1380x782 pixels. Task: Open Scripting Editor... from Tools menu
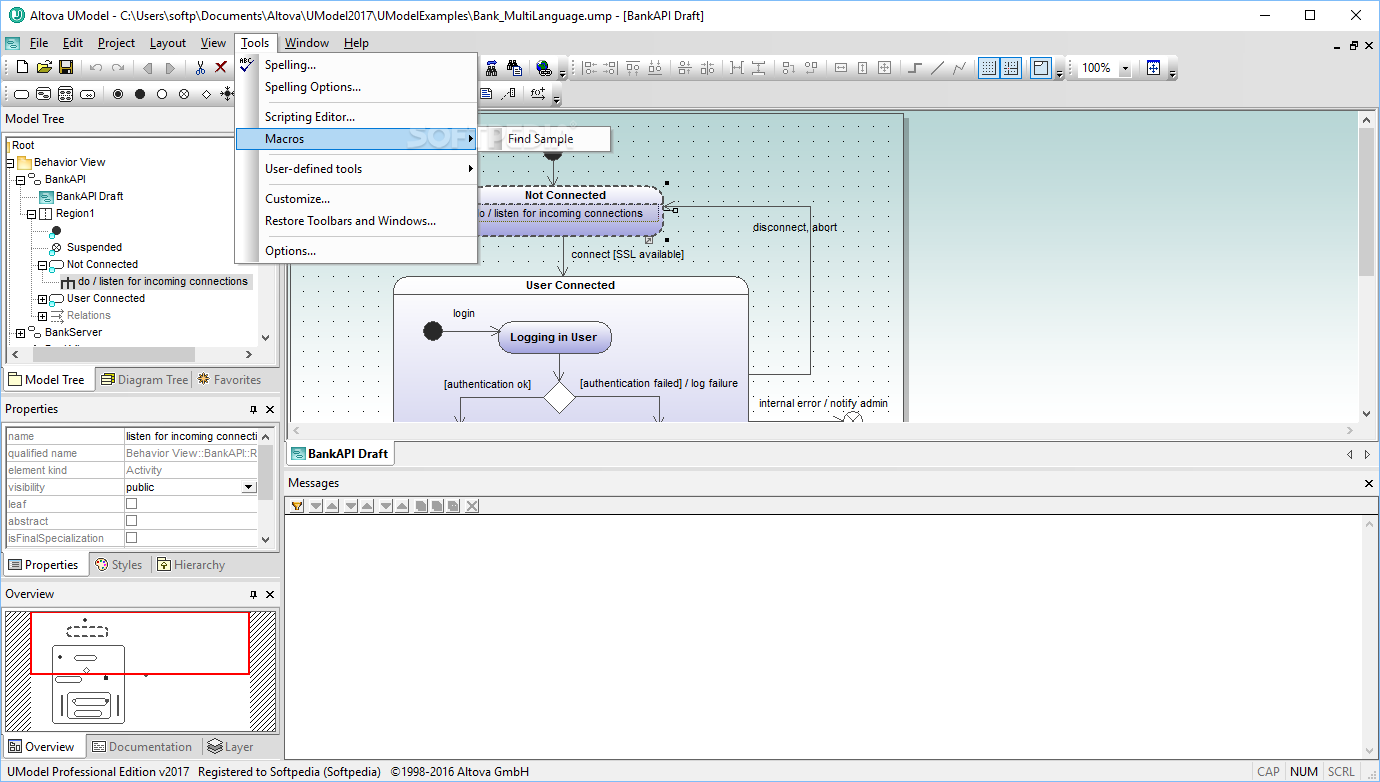click(x=356, y=117)
